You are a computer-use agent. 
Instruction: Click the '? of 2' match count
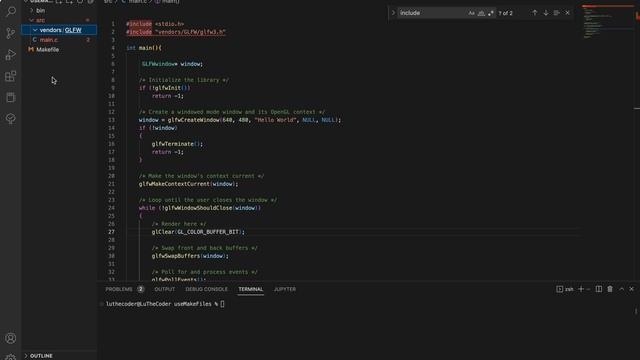tap(505, 13)
